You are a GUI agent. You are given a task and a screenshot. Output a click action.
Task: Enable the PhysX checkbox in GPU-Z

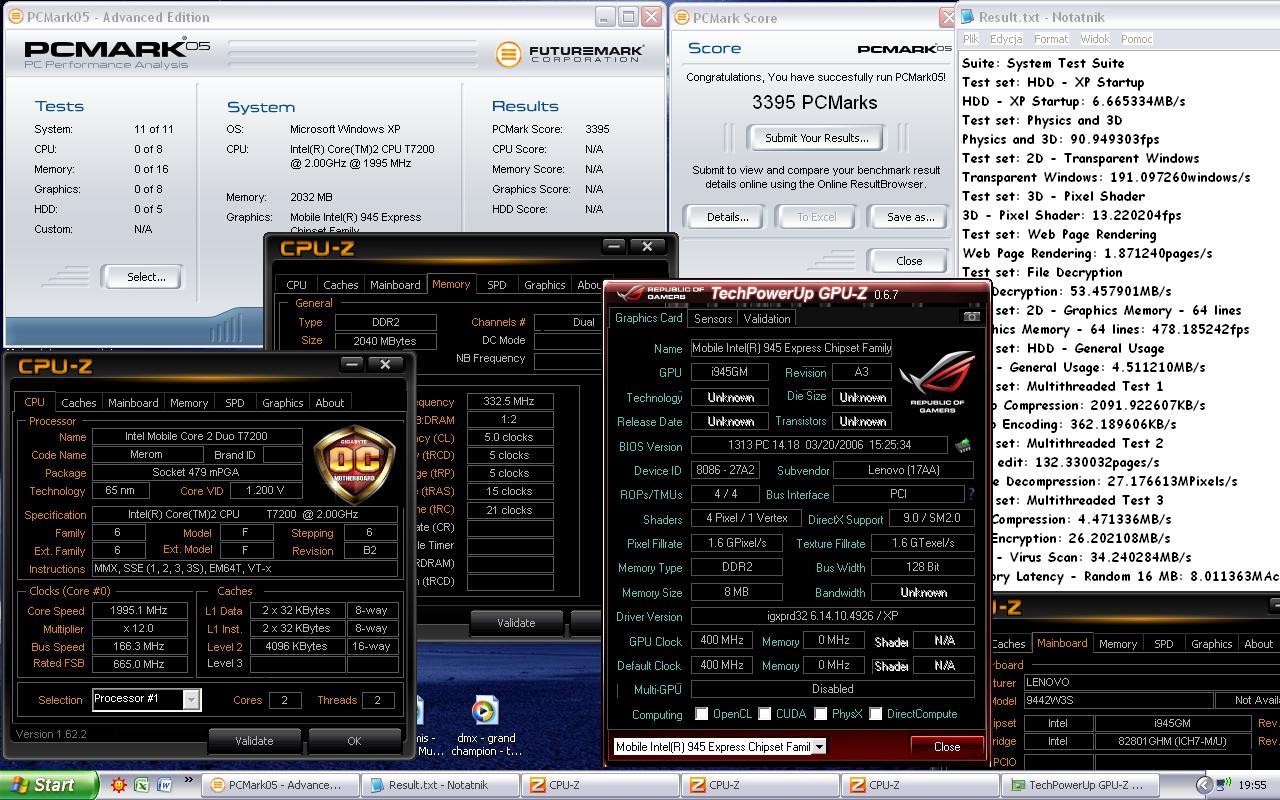tap(820, 714)
